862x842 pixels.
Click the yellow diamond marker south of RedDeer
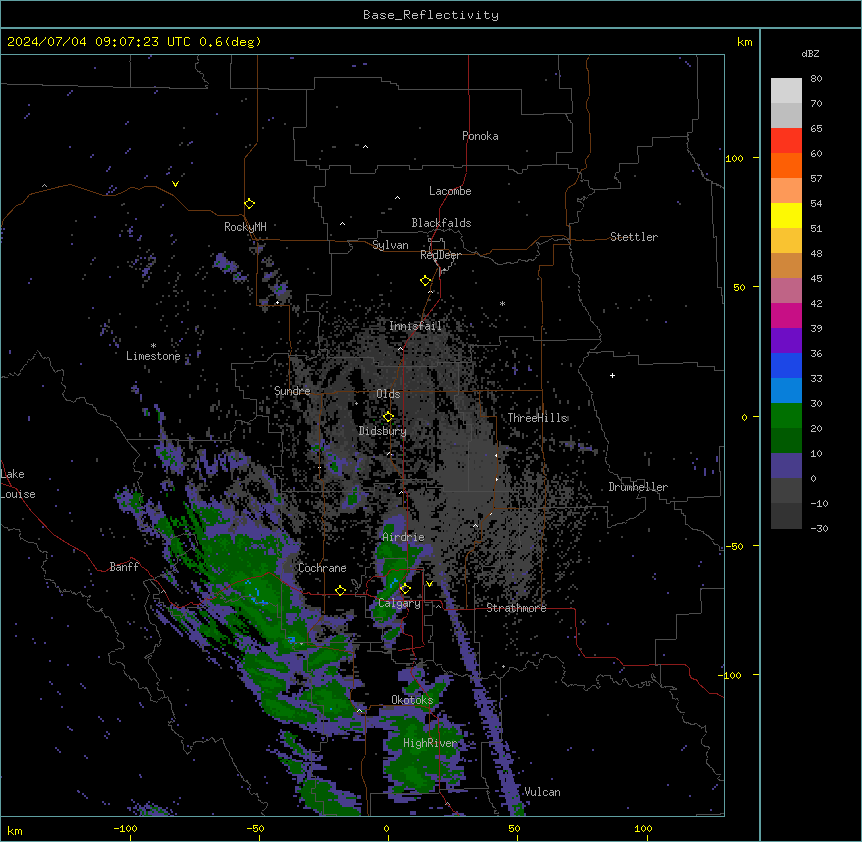[426, 281]
